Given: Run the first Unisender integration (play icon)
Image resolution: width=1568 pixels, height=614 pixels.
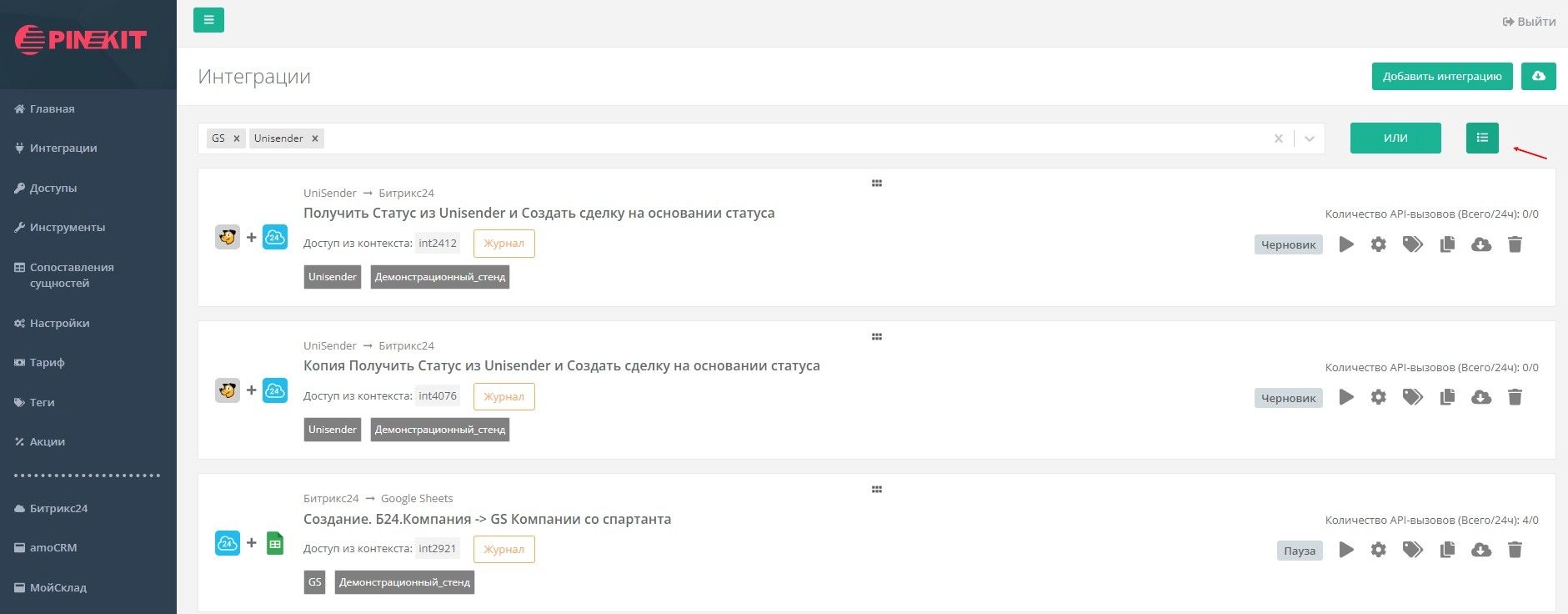Looking at the screenshot, I should pos(1346,244).
